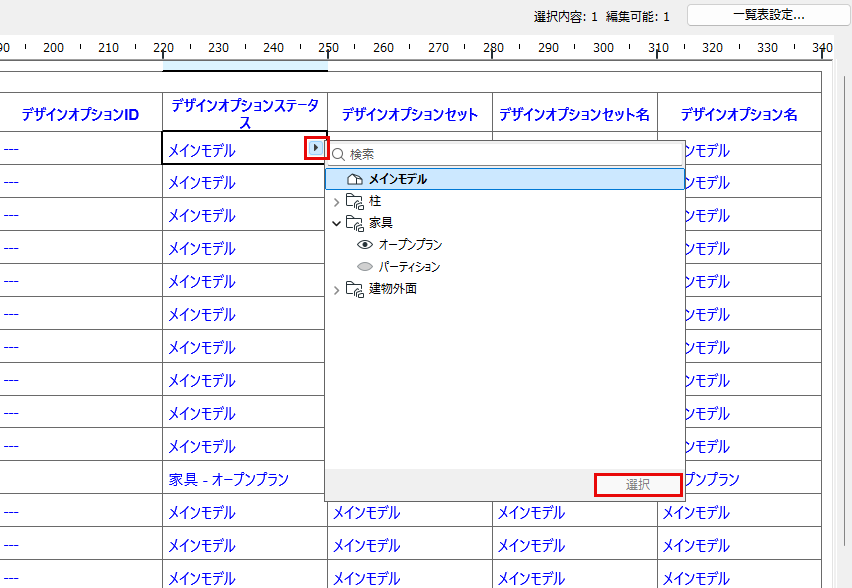
Task: Open the arrow dropdown in the メインモデル status cell
Action: (x=316, y=148)
